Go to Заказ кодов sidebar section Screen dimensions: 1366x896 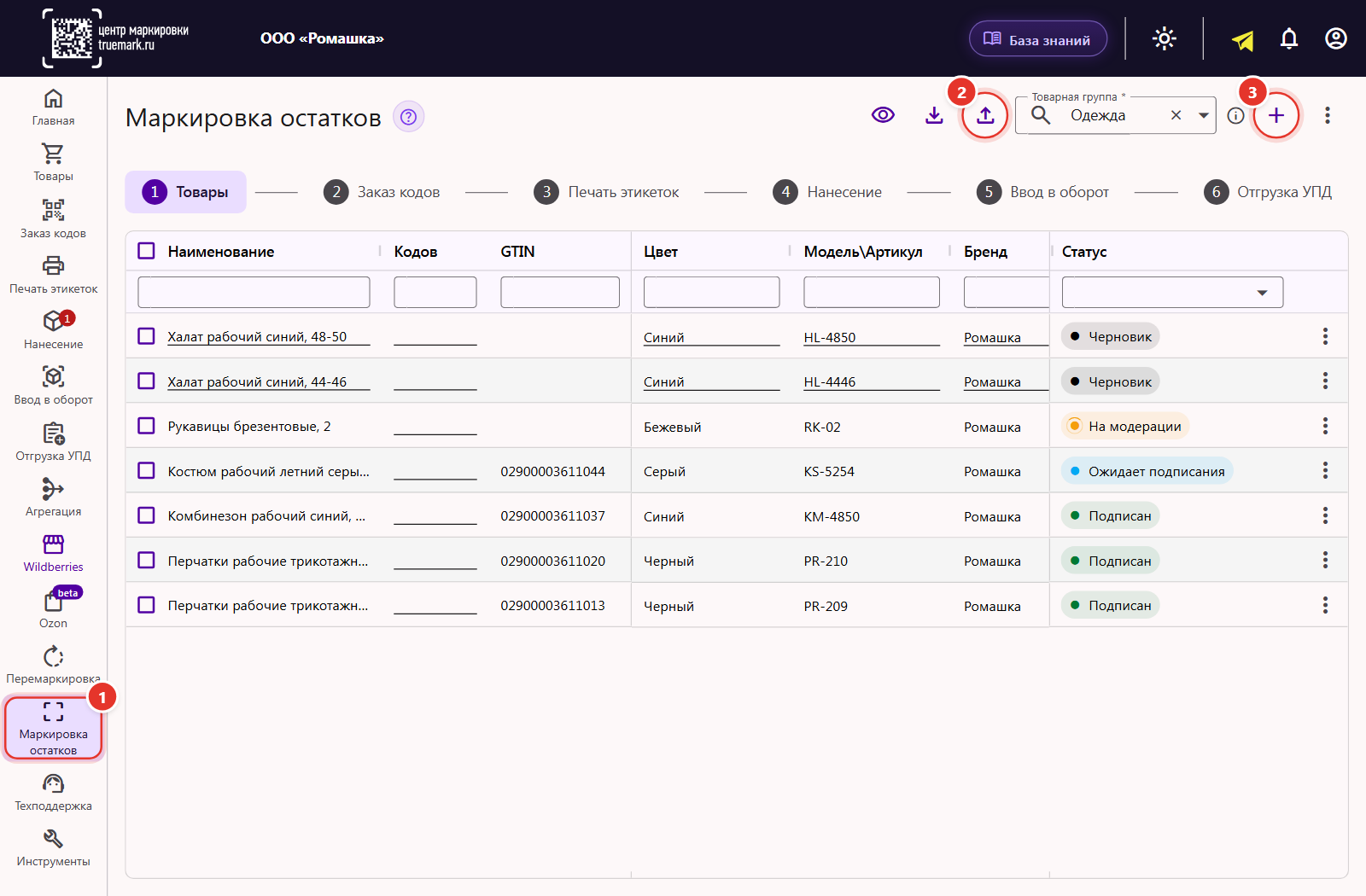click(x=53, y=219)
